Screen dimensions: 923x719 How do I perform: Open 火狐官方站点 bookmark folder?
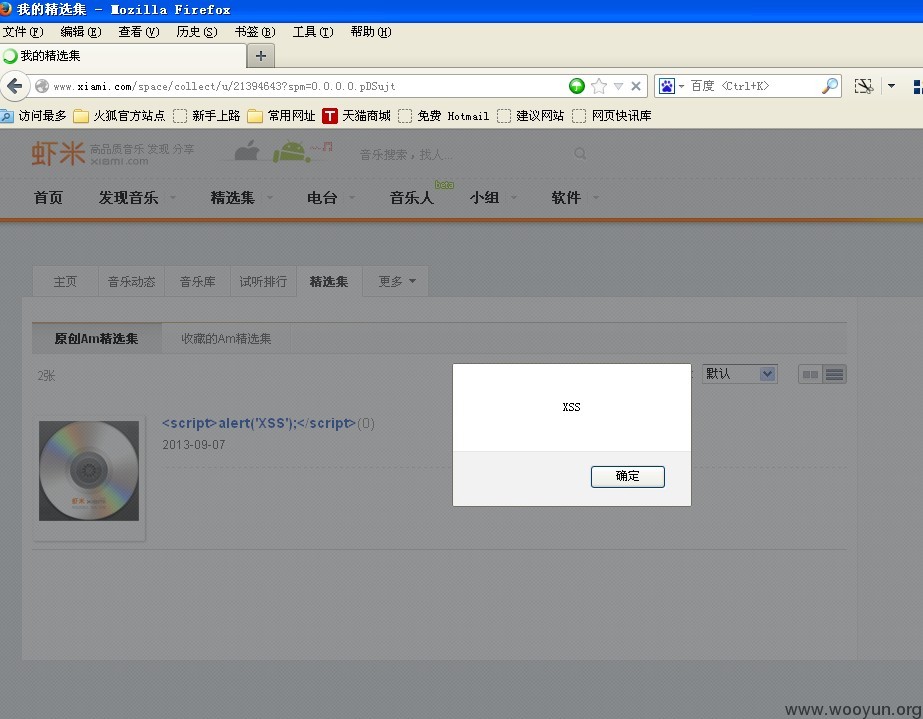click(x=119, y=116)
